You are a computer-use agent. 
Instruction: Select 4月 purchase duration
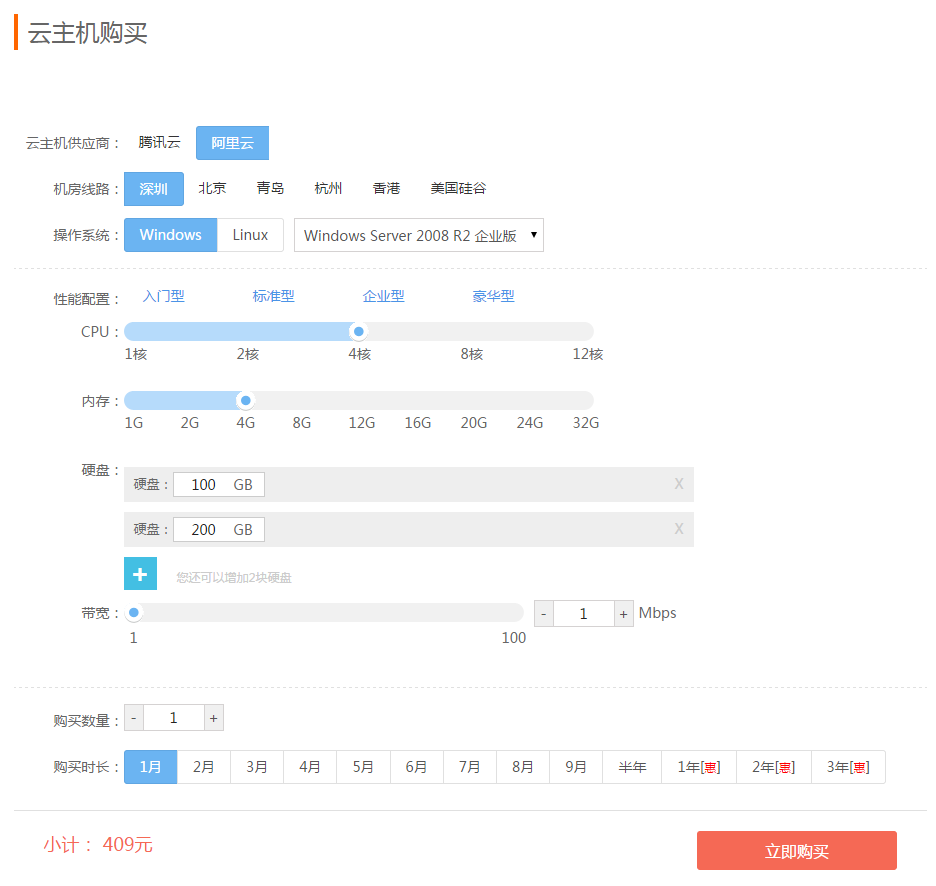tap(310, 767)
